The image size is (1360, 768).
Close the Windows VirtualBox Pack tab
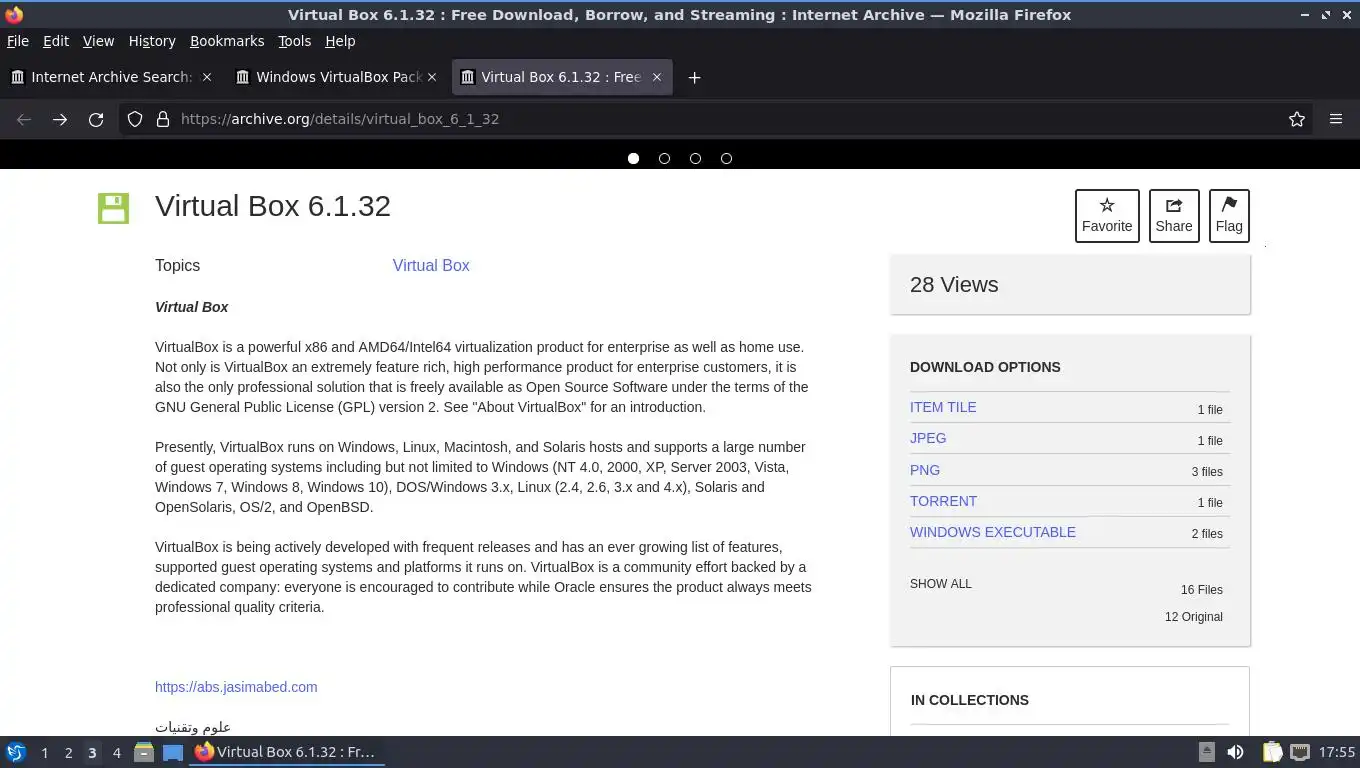click(432, 77)
